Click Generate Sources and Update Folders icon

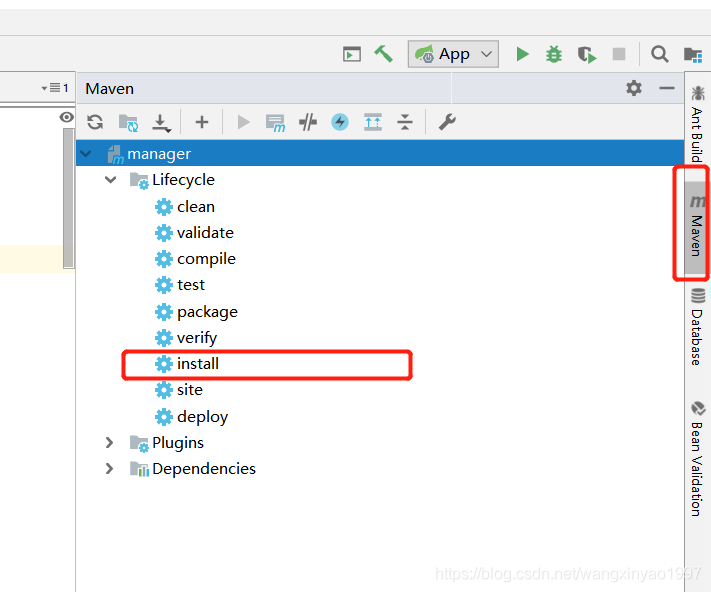128,122
